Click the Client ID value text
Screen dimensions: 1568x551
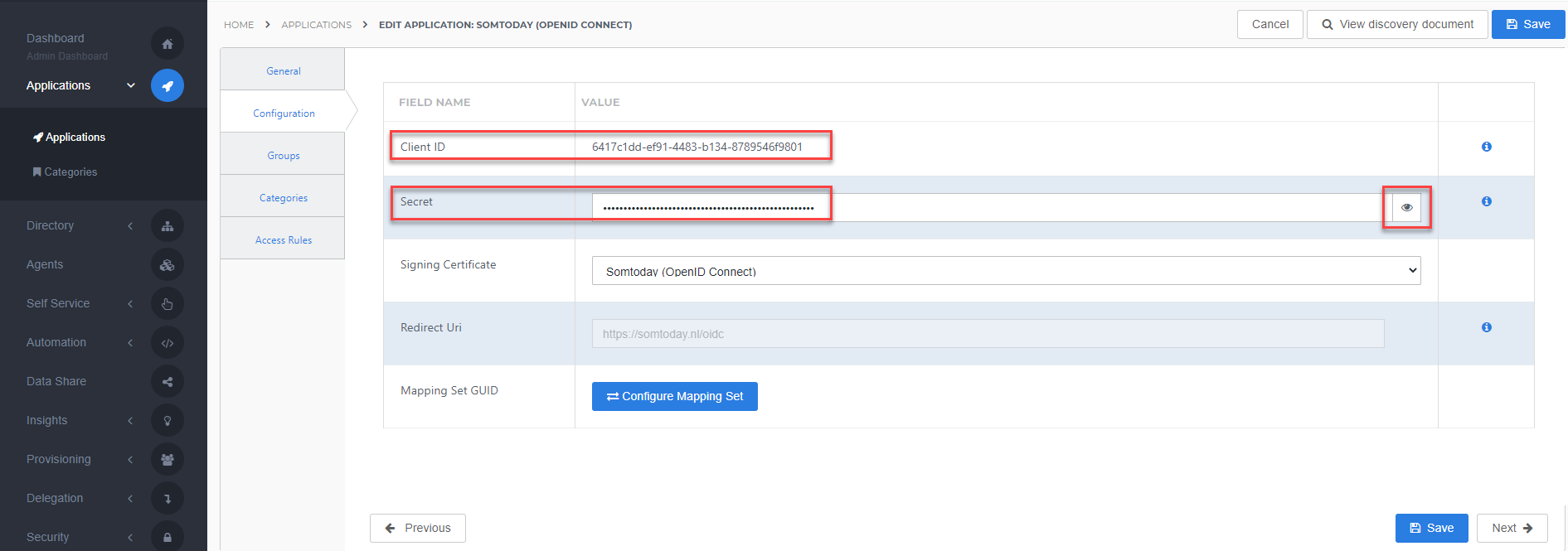697,147
